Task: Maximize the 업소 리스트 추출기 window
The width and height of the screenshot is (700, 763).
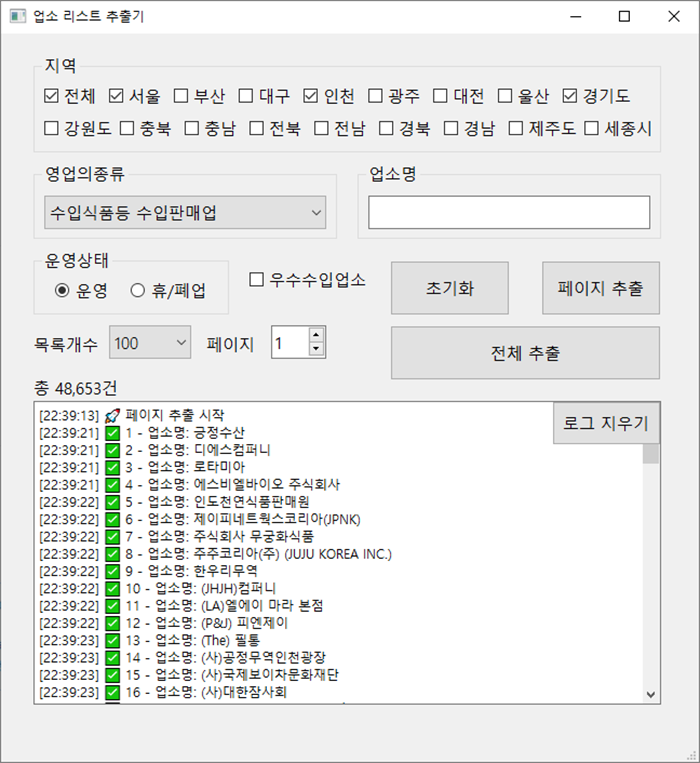Action: pyautogui.click(x=624, y=17)
